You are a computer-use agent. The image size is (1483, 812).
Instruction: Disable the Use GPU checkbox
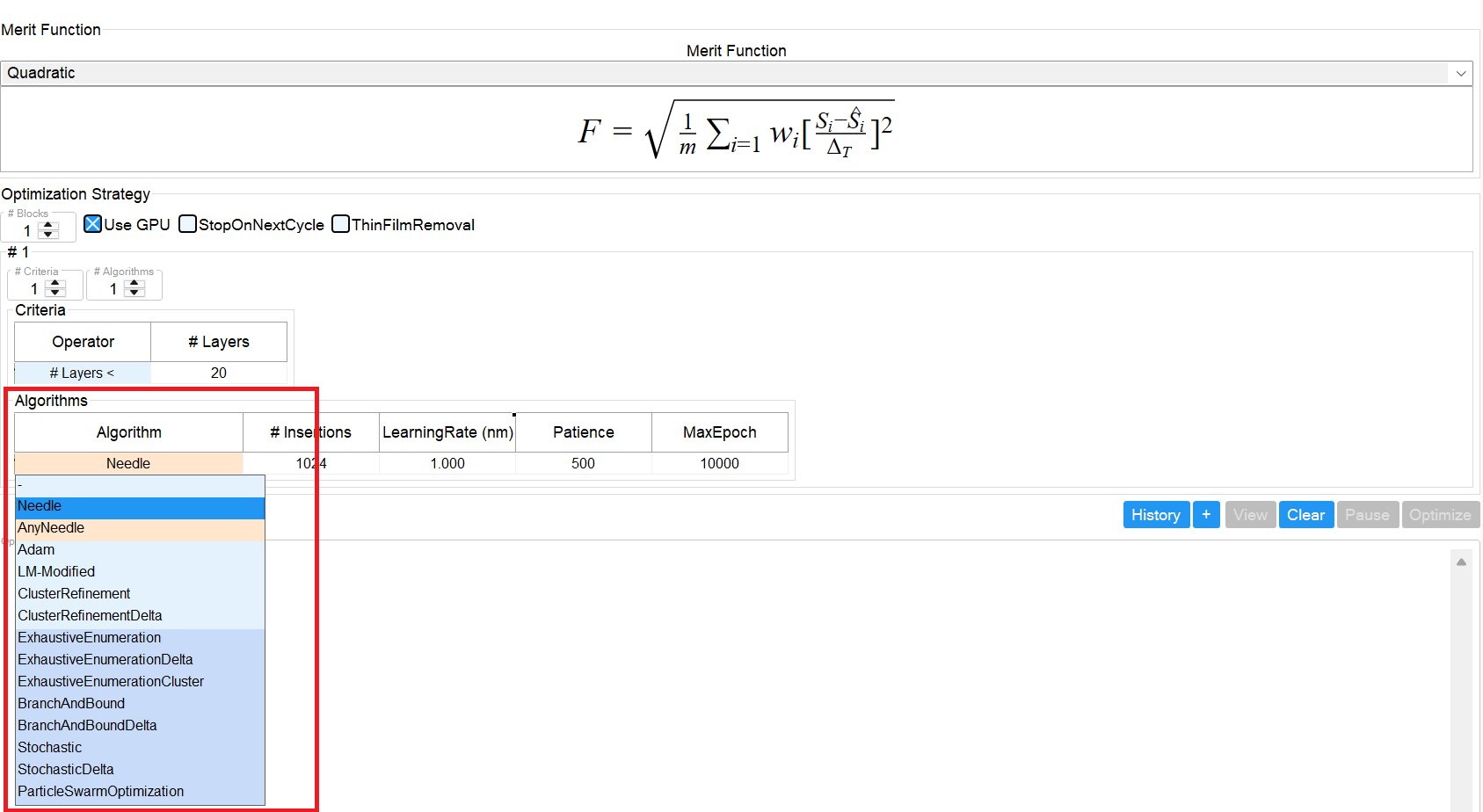(x=93, y=224)
